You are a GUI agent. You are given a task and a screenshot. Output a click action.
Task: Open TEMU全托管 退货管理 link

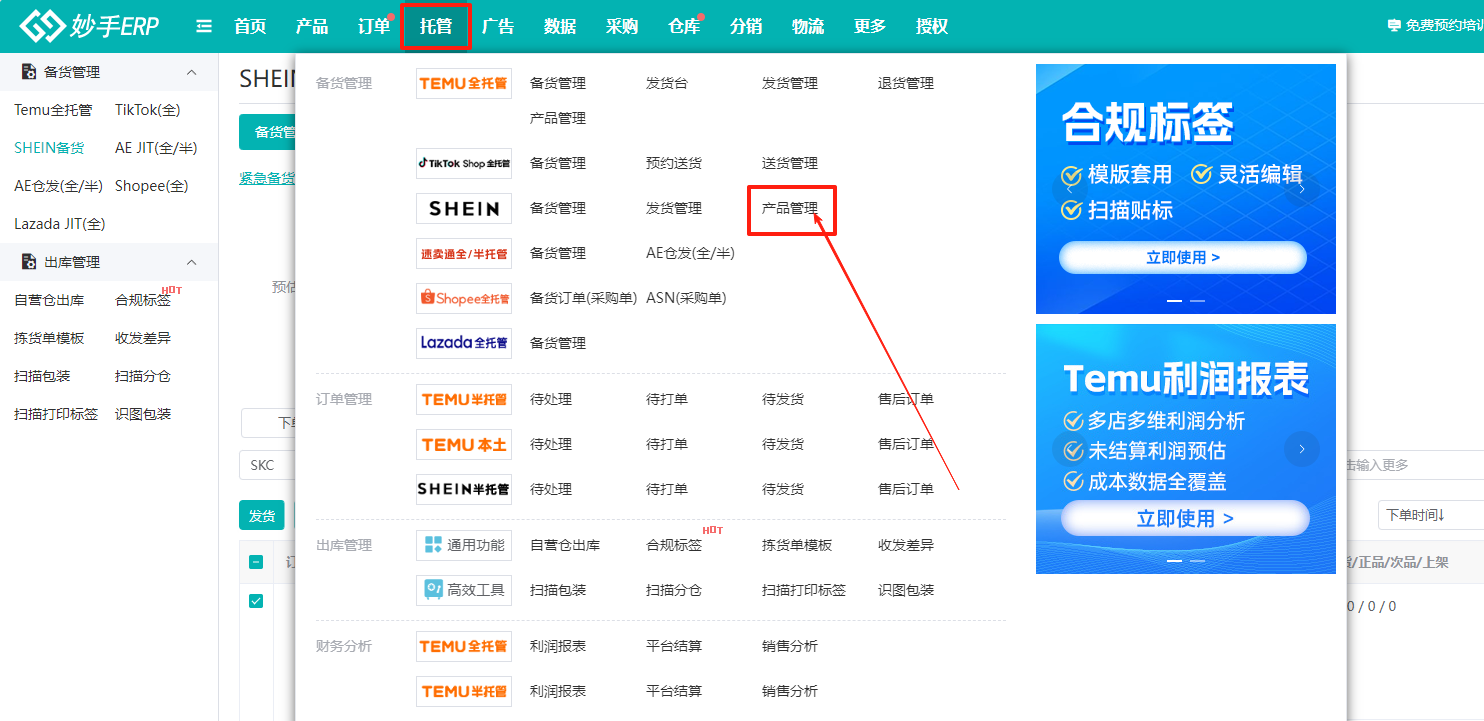(x=906, y=83)
